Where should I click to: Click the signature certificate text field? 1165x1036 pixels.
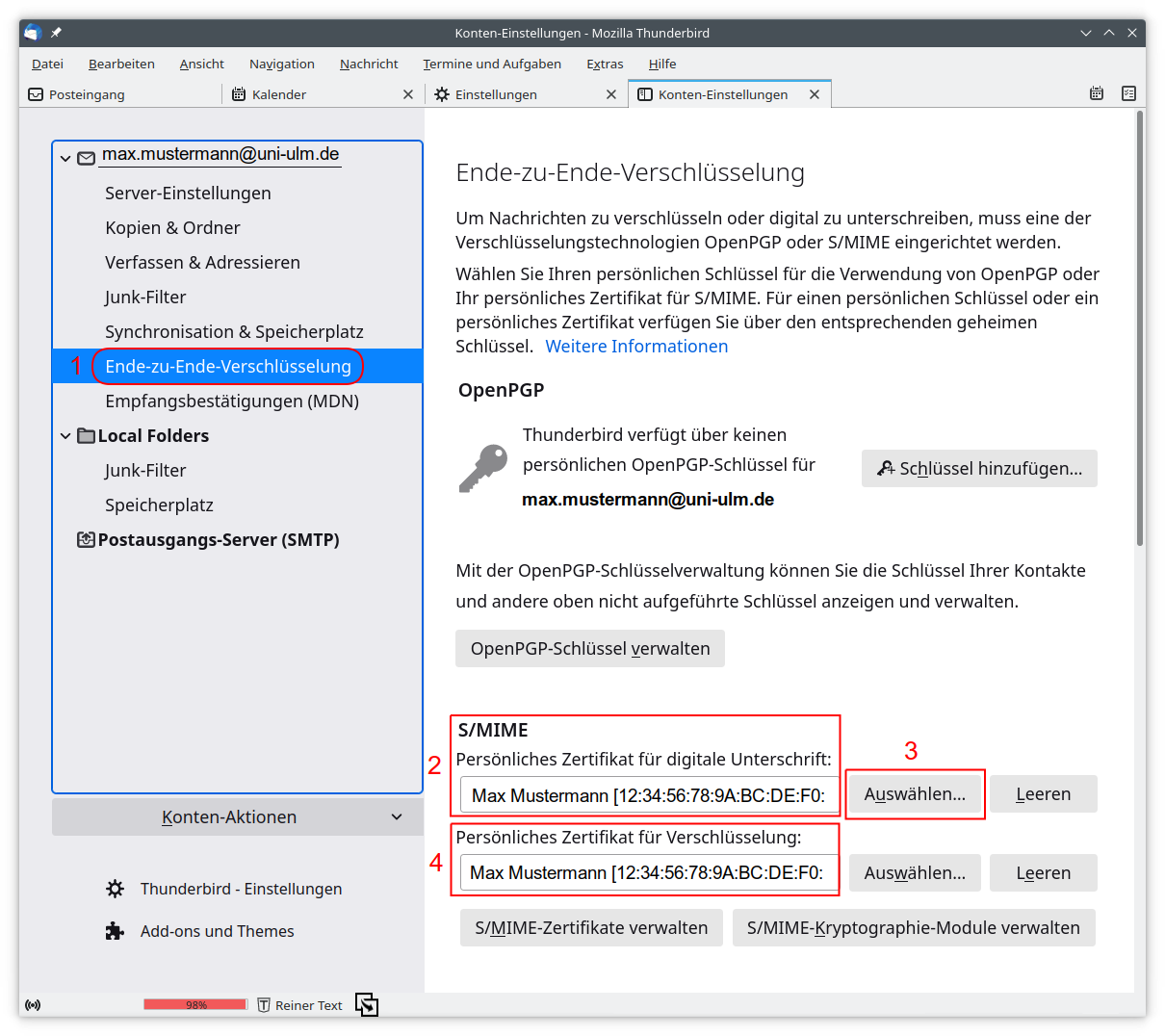pyautogui.click(x=649, y=795)
